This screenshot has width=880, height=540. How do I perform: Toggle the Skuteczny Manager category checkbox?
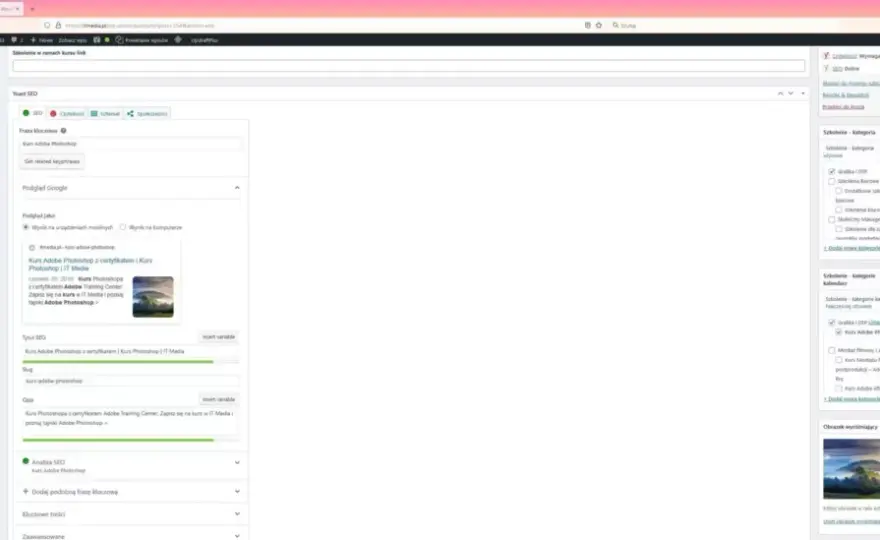(832, 219)
